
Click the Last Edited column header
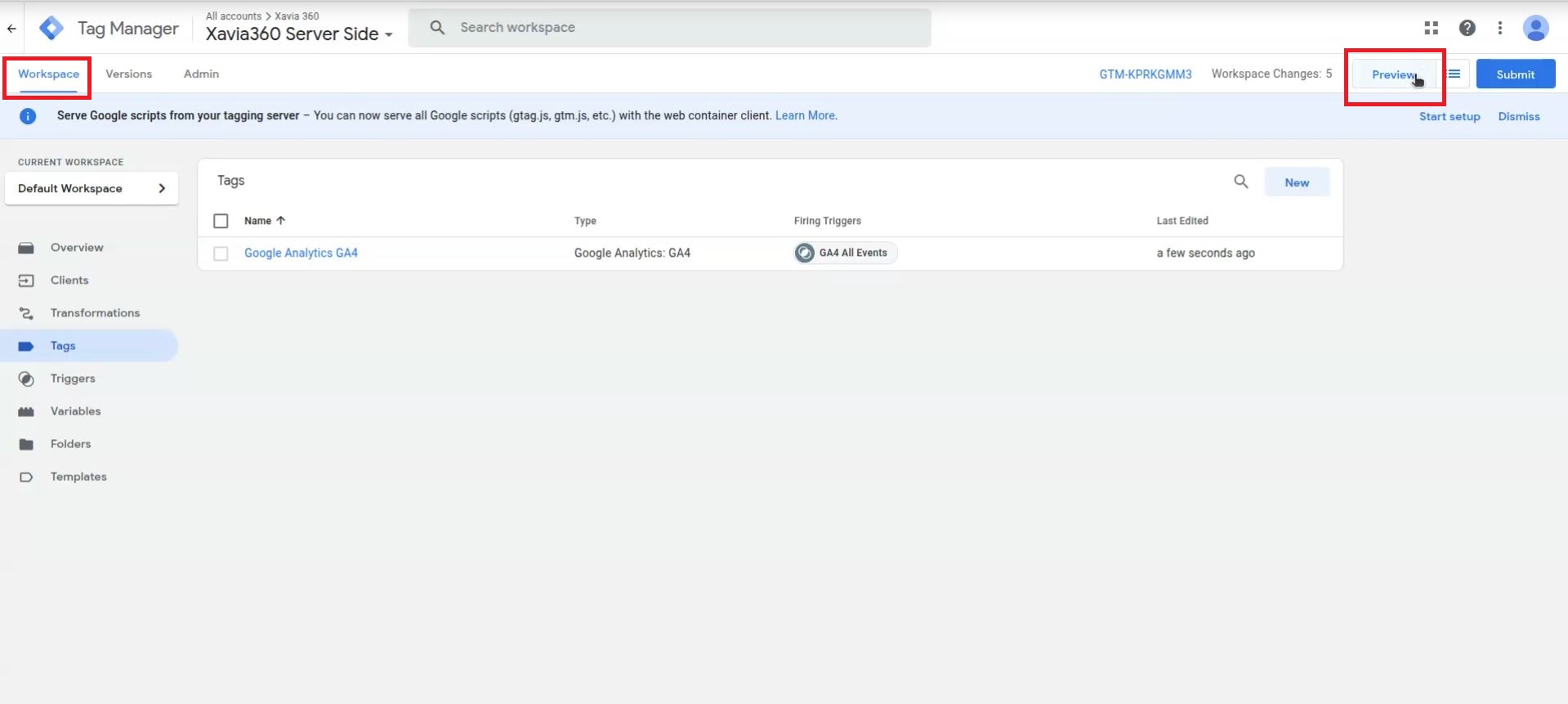[x=1182, y=221]
